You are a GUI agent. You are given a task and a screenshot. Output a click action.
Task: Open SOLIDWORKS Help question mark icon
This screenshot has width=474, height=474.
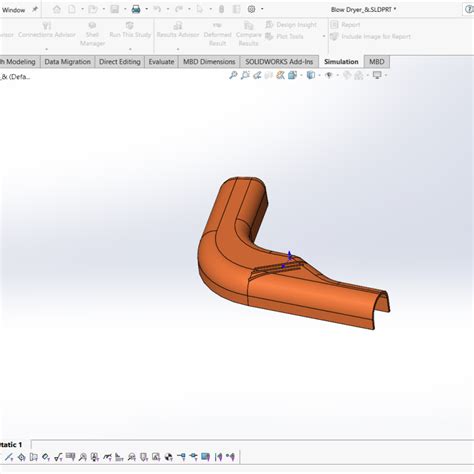click(469, 9)
